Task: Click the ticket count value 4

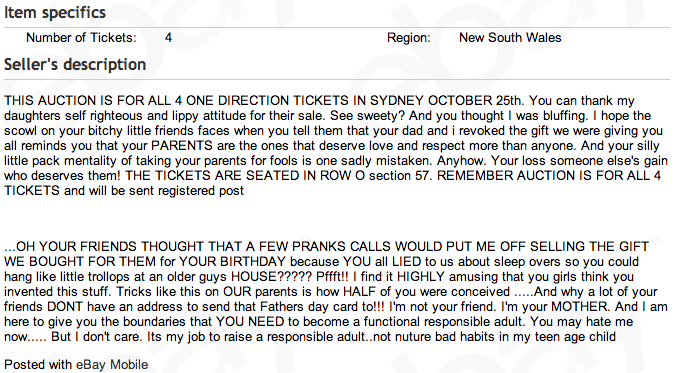Action: click(x=168, y=38)
